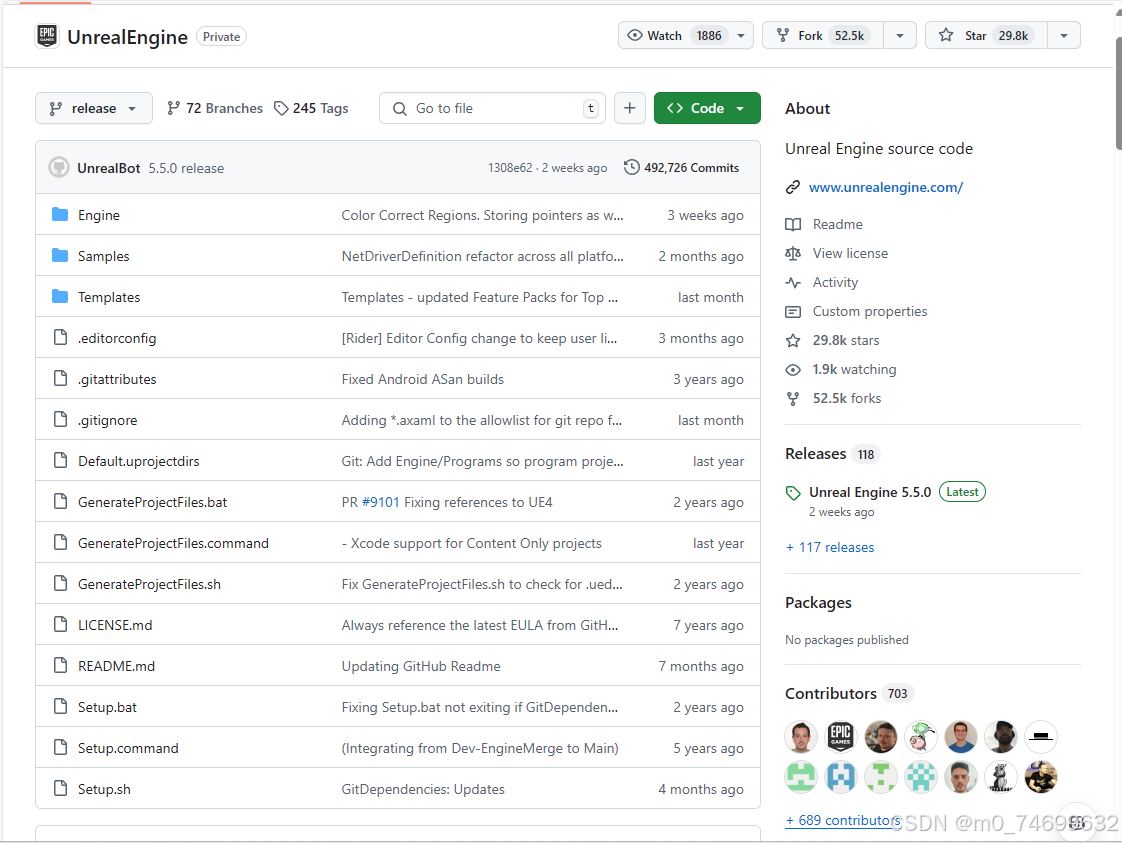The height and width of the screenshot is (843, 1122).
Task: Click the .editorconfig file icon
Action: point(61,337)
